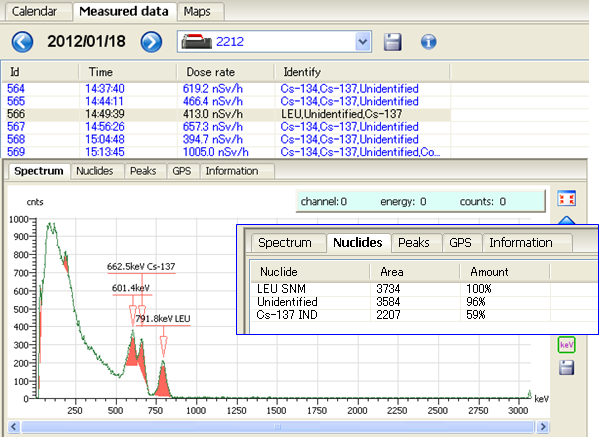Click the save disk icon beside device dropdown
The width and height of the screenshot is (599, 437).
392,42
